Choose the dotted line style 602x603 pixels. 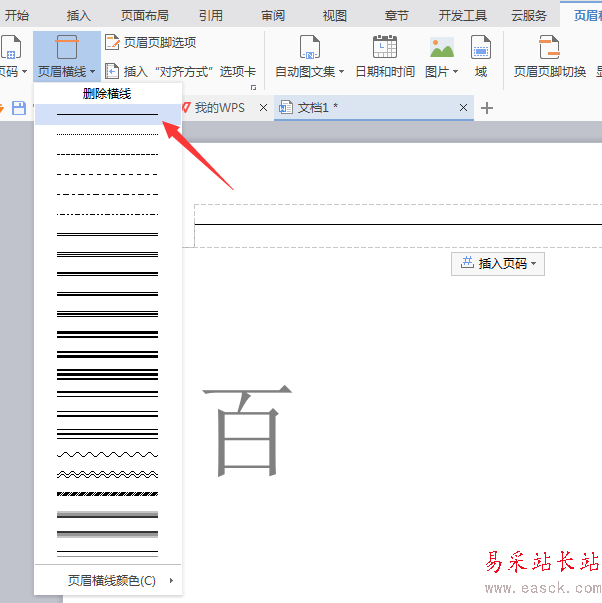click(108, 134)
